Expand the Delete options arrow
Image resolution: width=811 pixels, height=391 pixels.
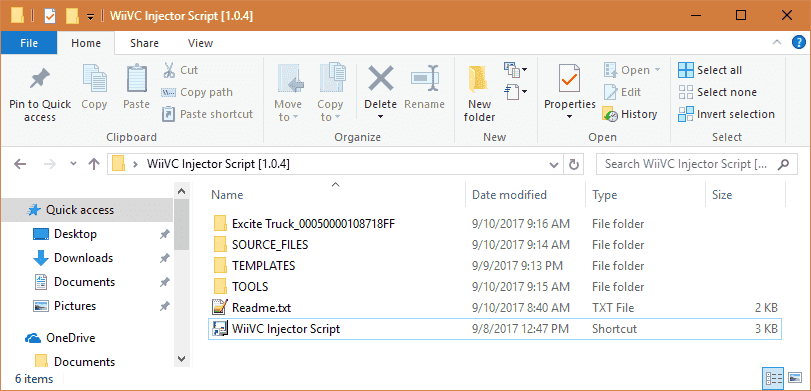click(381, 117)
